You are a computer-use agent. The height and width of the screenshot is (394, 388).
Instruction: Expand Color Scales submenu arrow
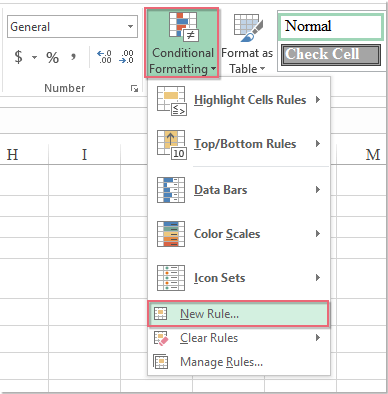click(318, 234)
